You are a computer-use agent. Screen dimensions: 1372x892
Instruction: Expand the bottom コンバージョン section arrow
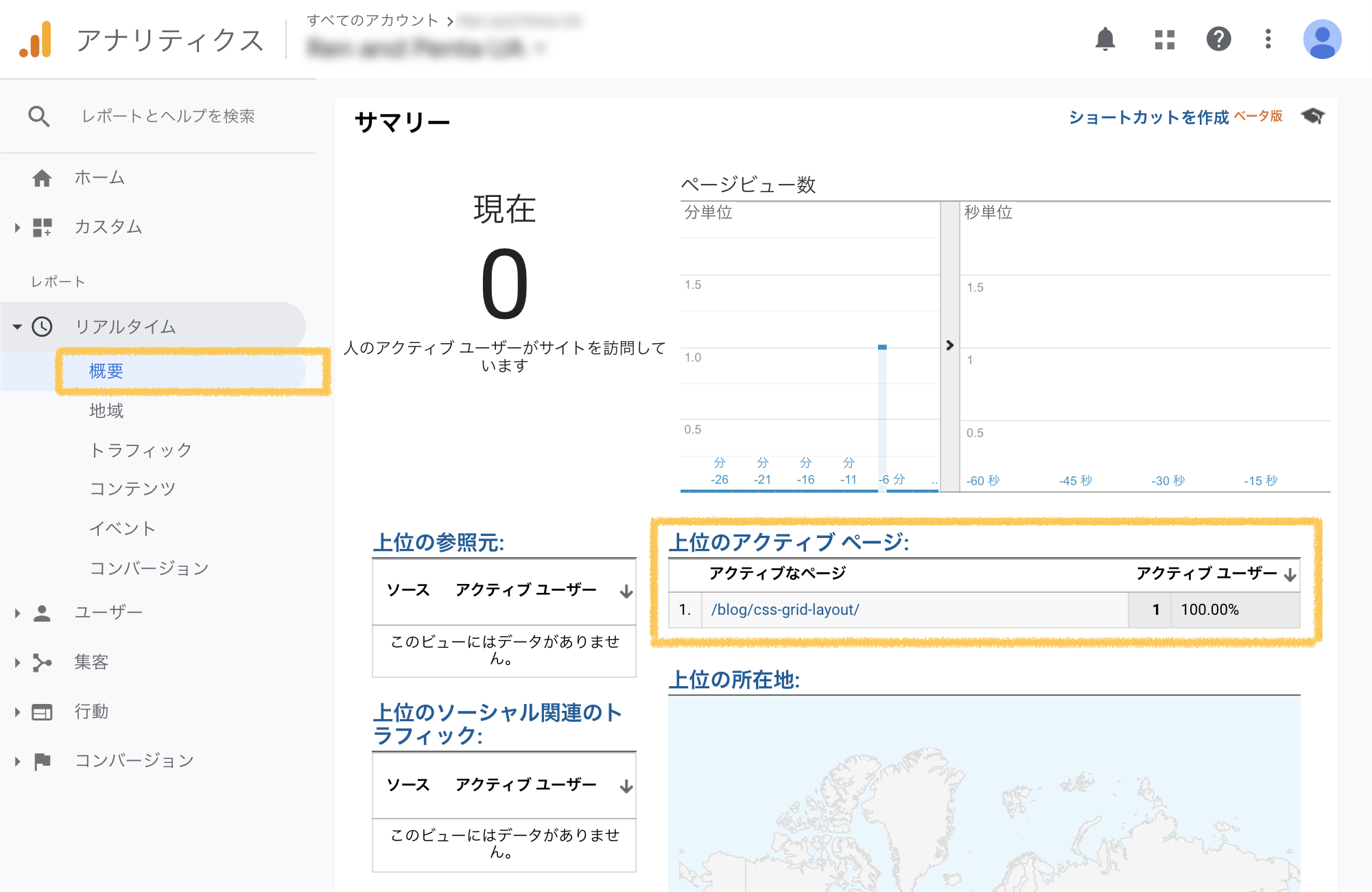[17, 761]
